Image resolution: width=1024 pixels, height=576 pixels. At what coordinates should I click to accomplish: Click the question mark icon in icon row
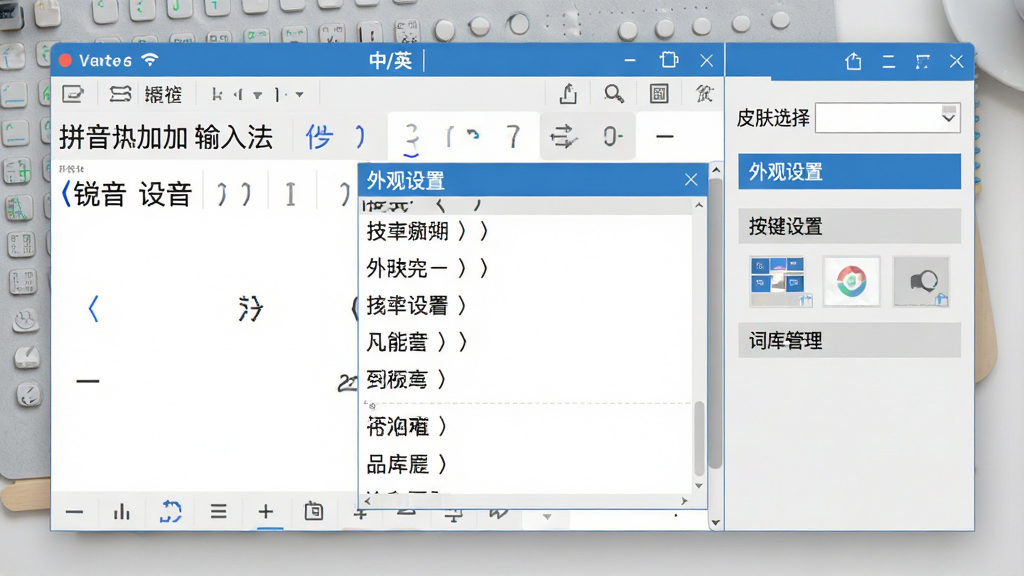point(513,136)
